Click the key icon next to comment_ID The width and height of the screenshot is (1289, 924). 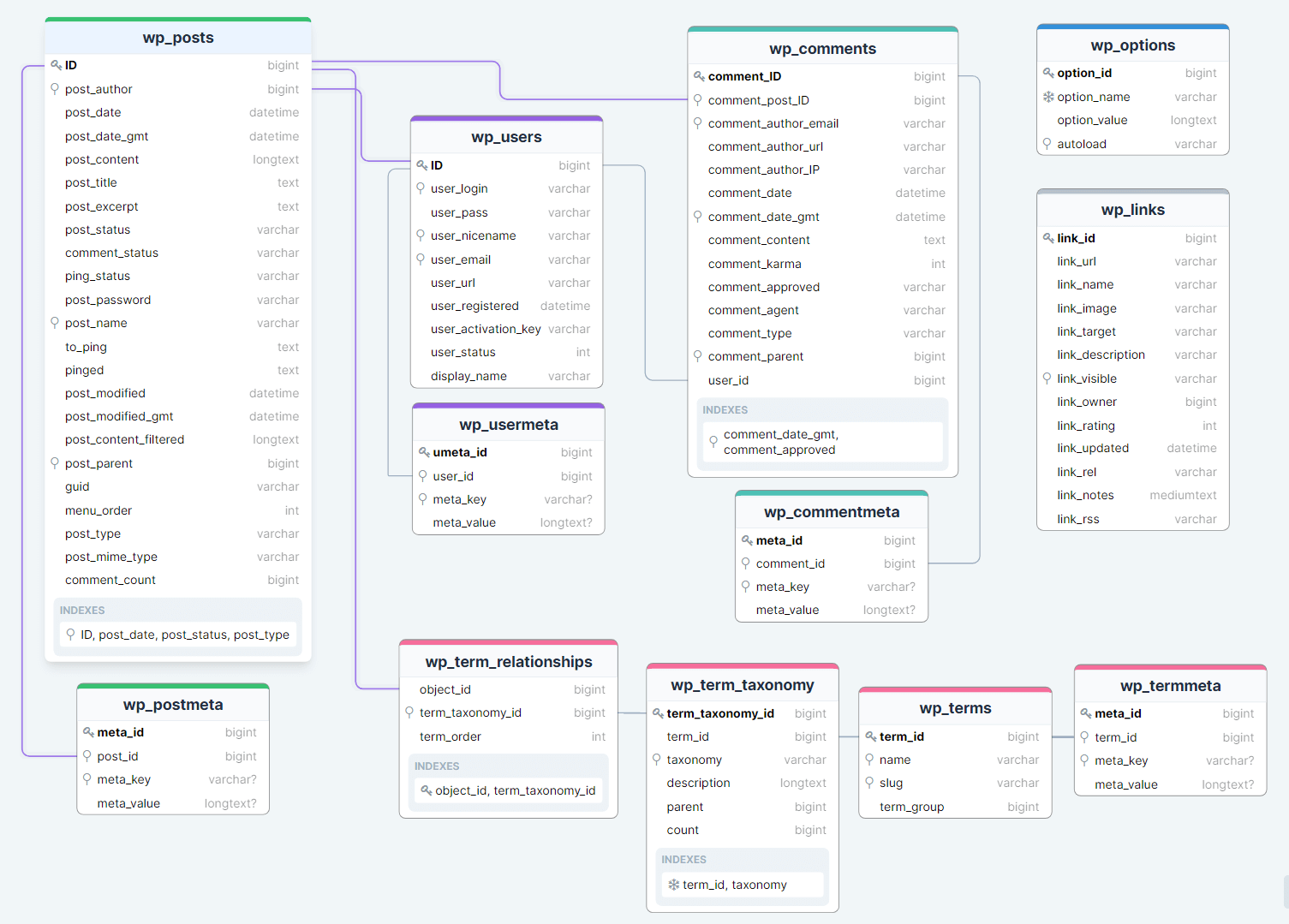point(699,76)
